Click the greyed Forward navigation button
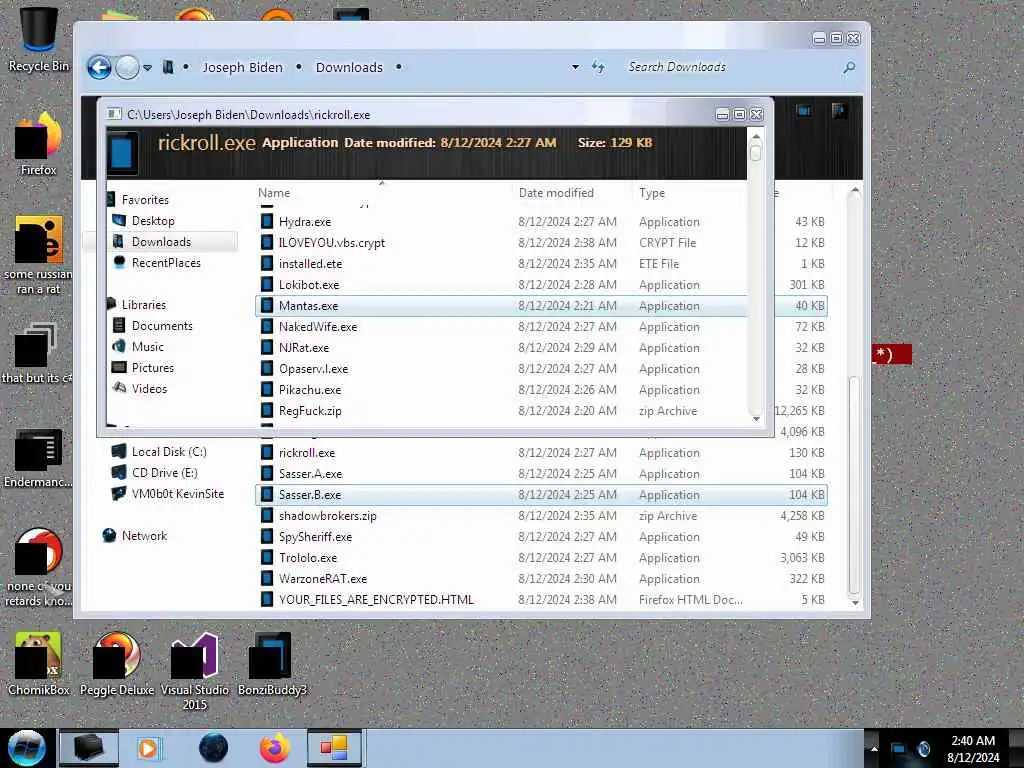This screenshot has width=1024, height=768. [127, 67]
